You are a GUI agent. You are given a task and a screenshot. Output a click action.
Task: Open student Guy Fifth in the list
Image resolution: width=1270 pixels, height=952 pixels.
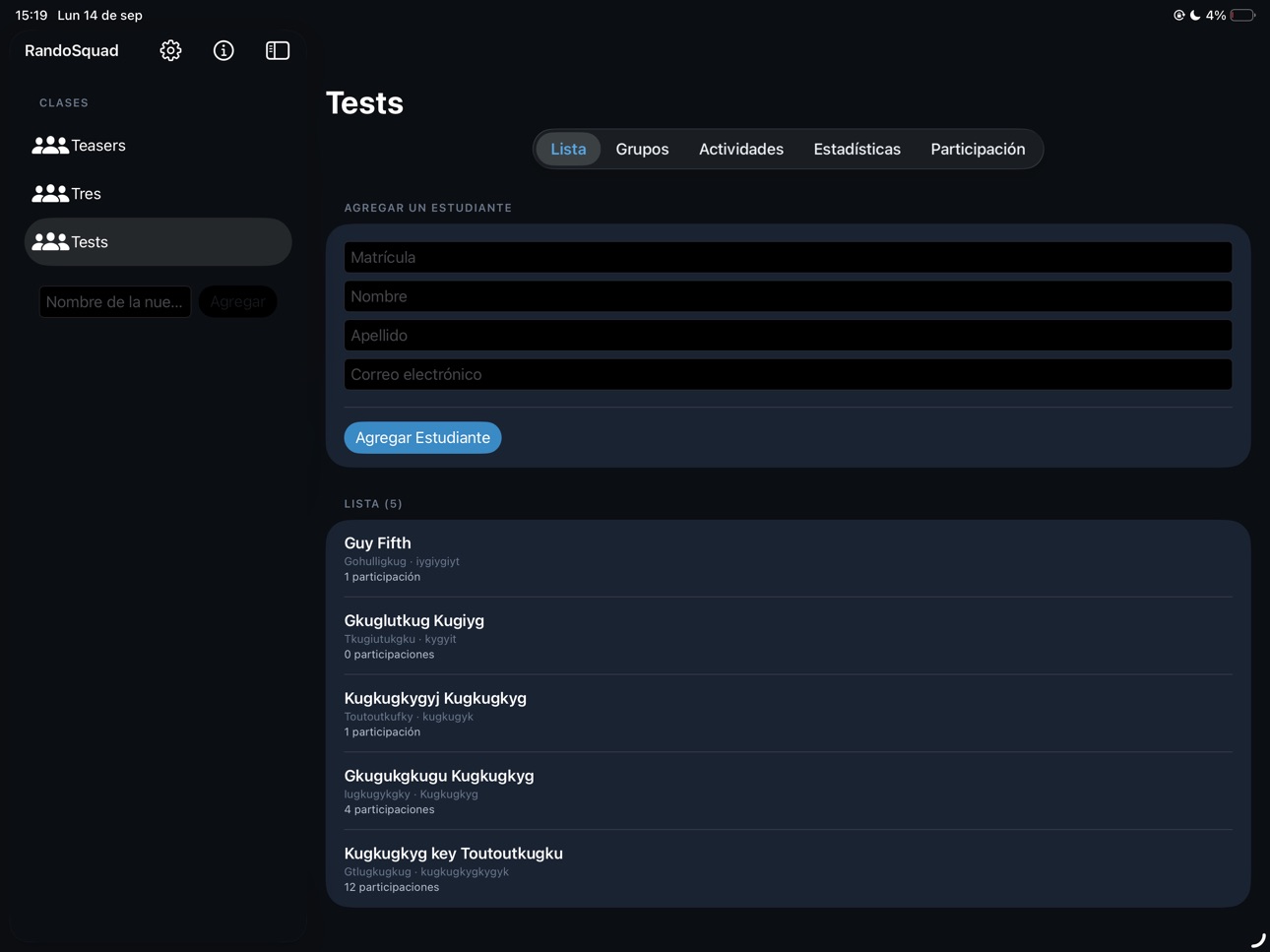788,558
